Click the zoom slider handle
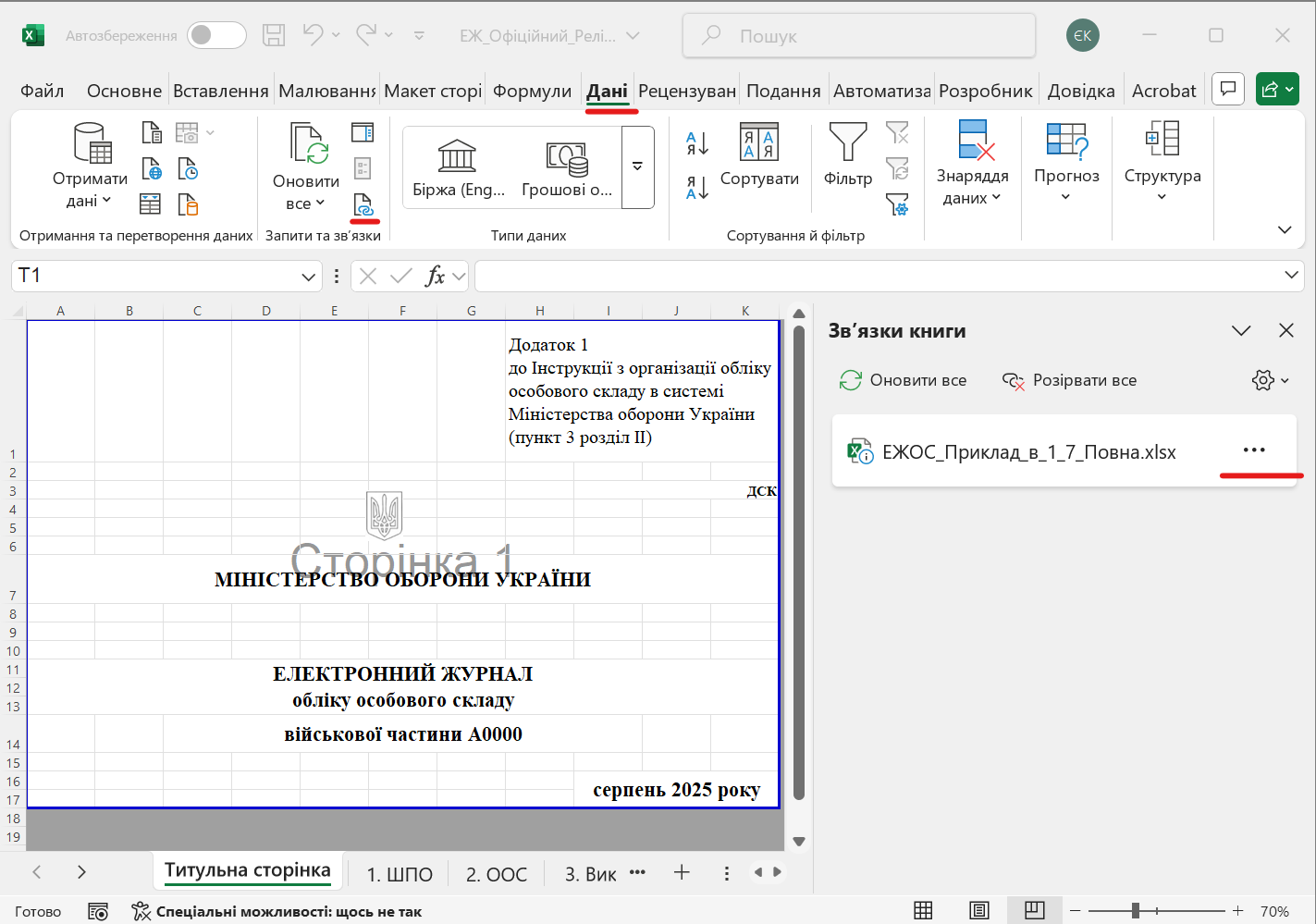Screen dimensions: 1316x924 click(x=1135, y=911)
